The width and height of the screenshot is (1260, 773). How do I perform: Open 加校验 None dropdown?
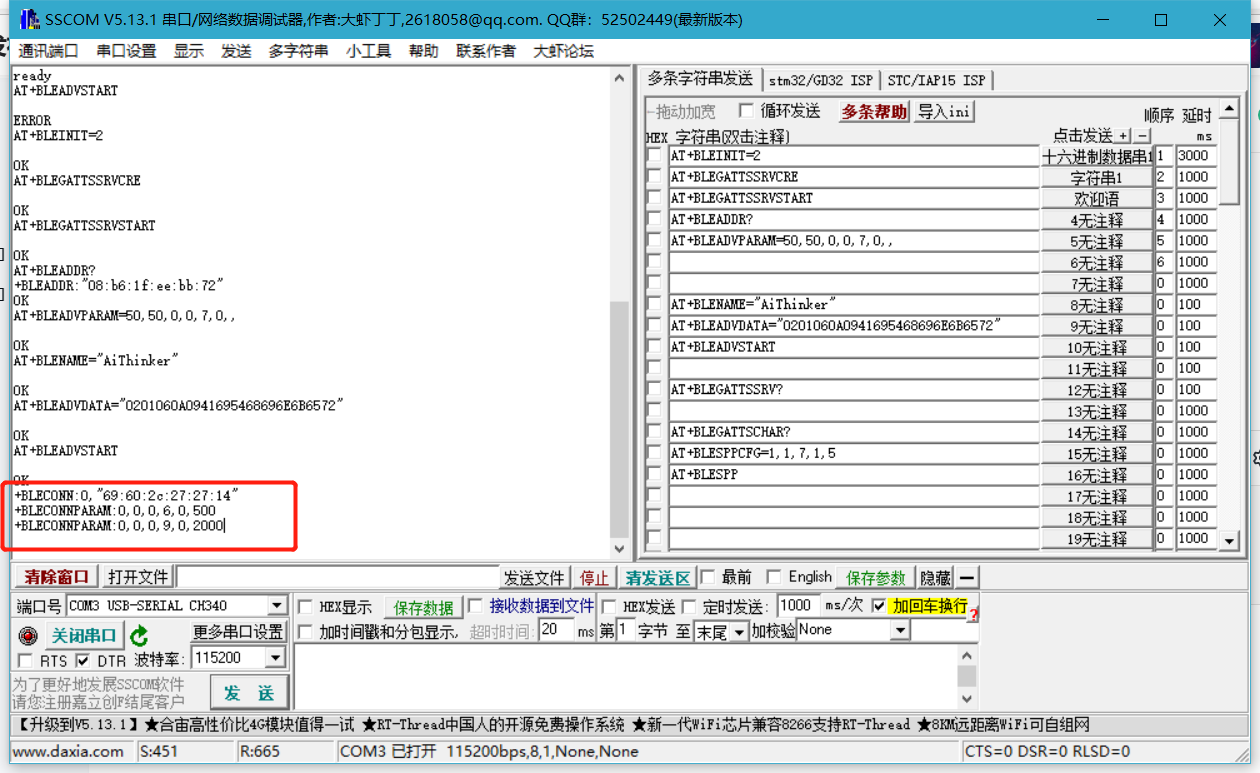click(x=900, y=630)
